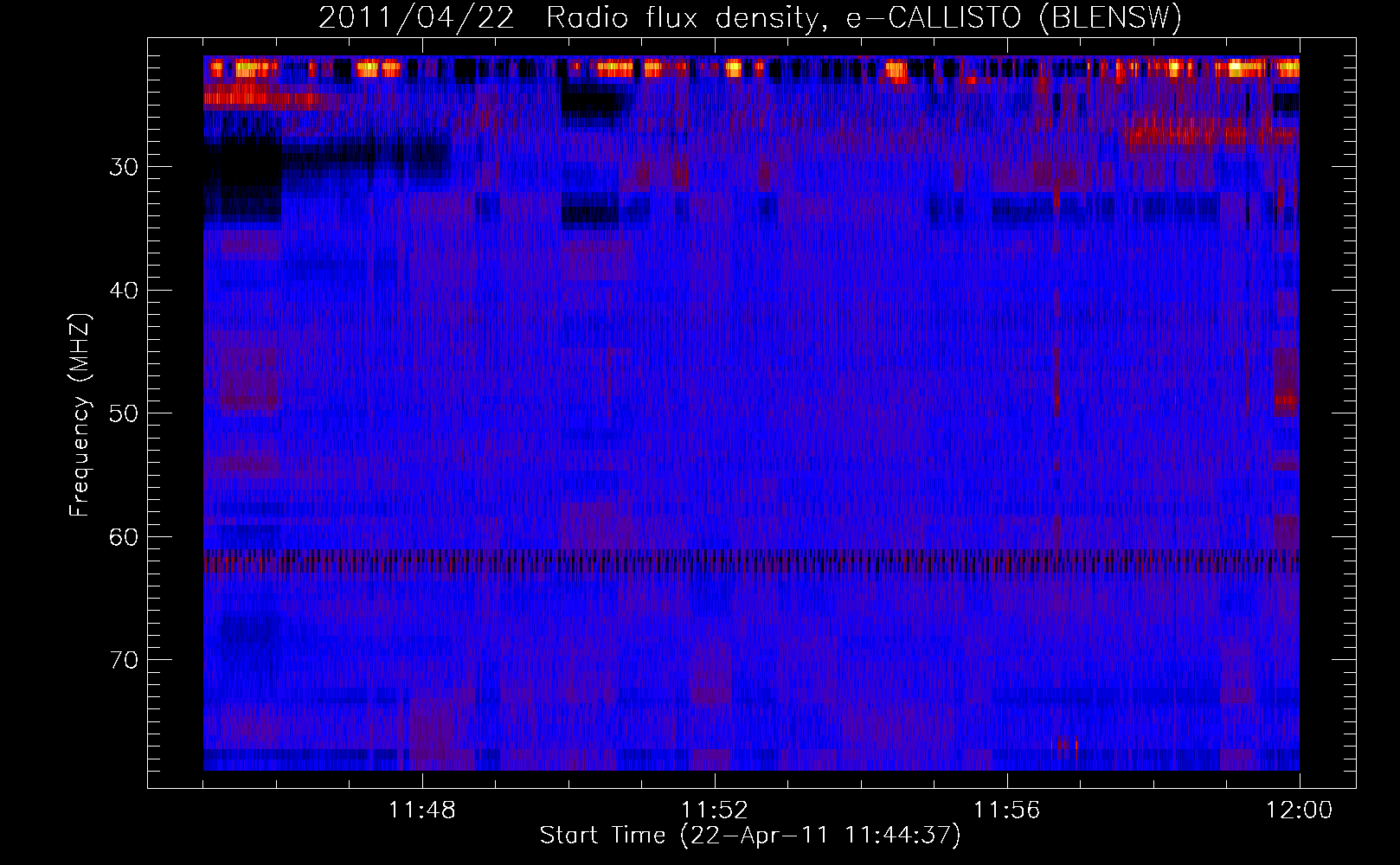Click the 50 frequency tick label
This screenshot has height=865, width=1400.
pyautogui.click(x=124, y=413)
